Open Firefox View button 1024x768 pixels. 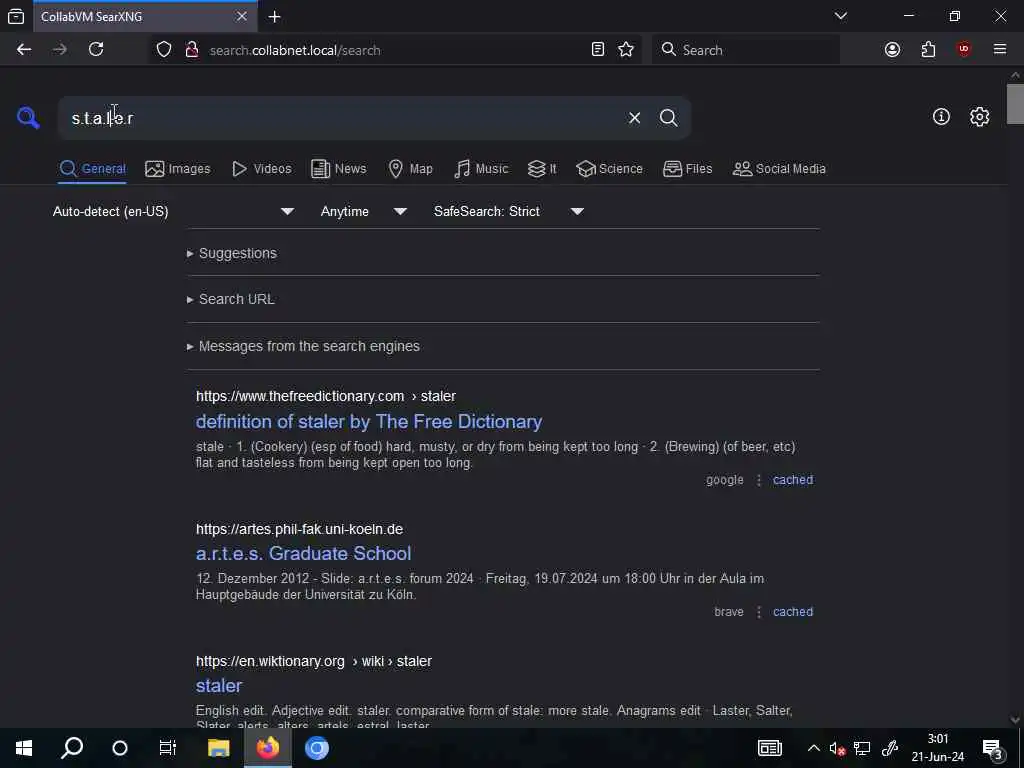(16, 16)
